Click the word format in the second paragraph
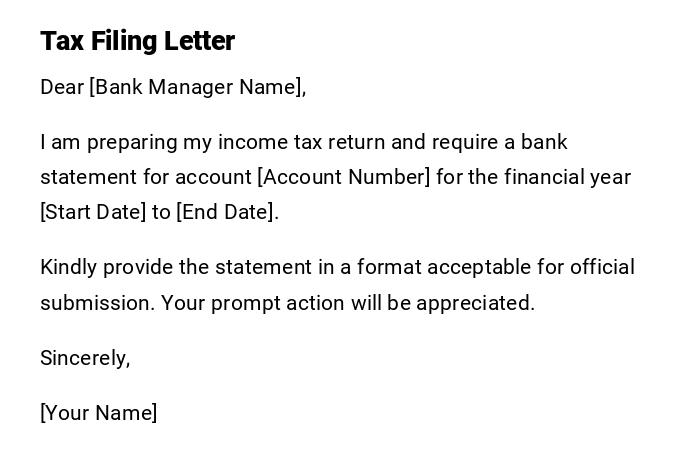This screenshot has height=475, width=700. [384, 268]
